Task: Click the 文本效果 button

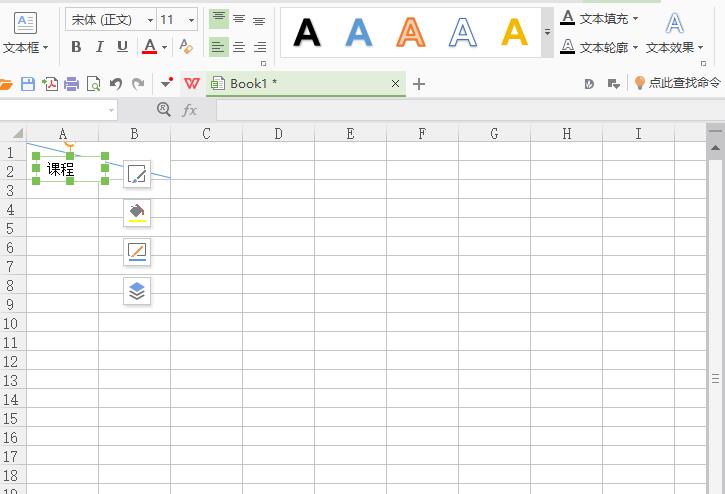Action: pos(675,47)
